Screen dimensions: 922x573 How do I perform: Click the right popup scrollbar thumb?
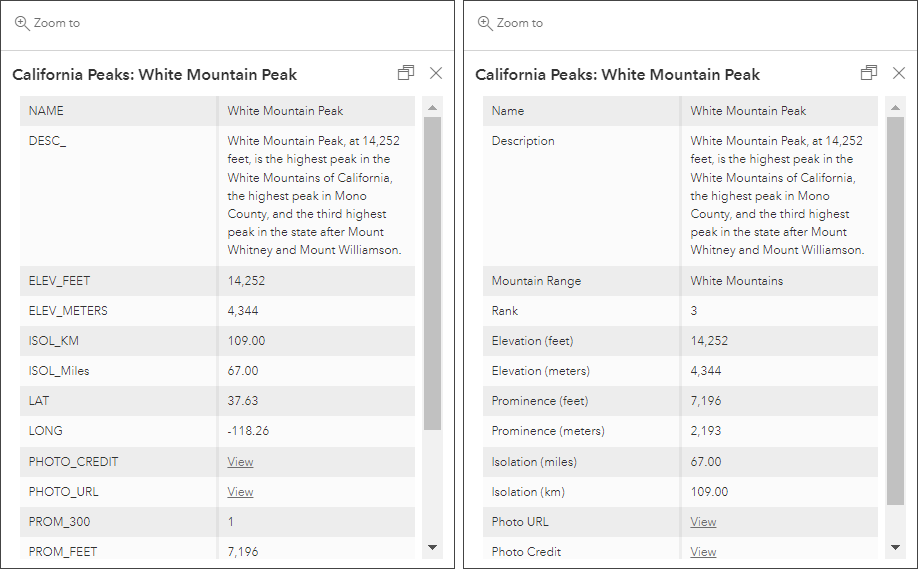895,310
